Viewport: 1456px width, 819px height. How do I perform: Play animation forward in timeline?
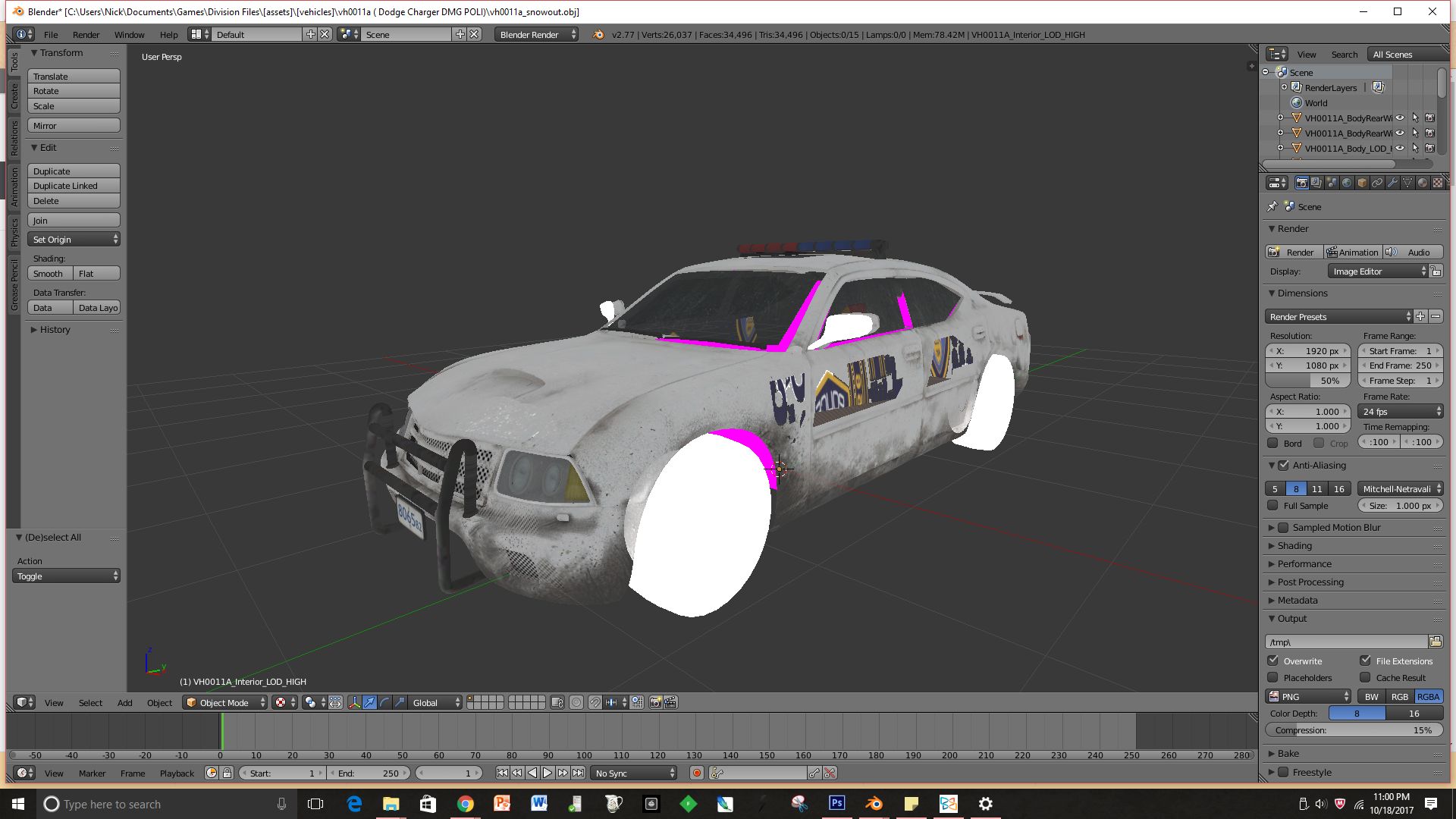pyautogui.click(x=548, y=773)
